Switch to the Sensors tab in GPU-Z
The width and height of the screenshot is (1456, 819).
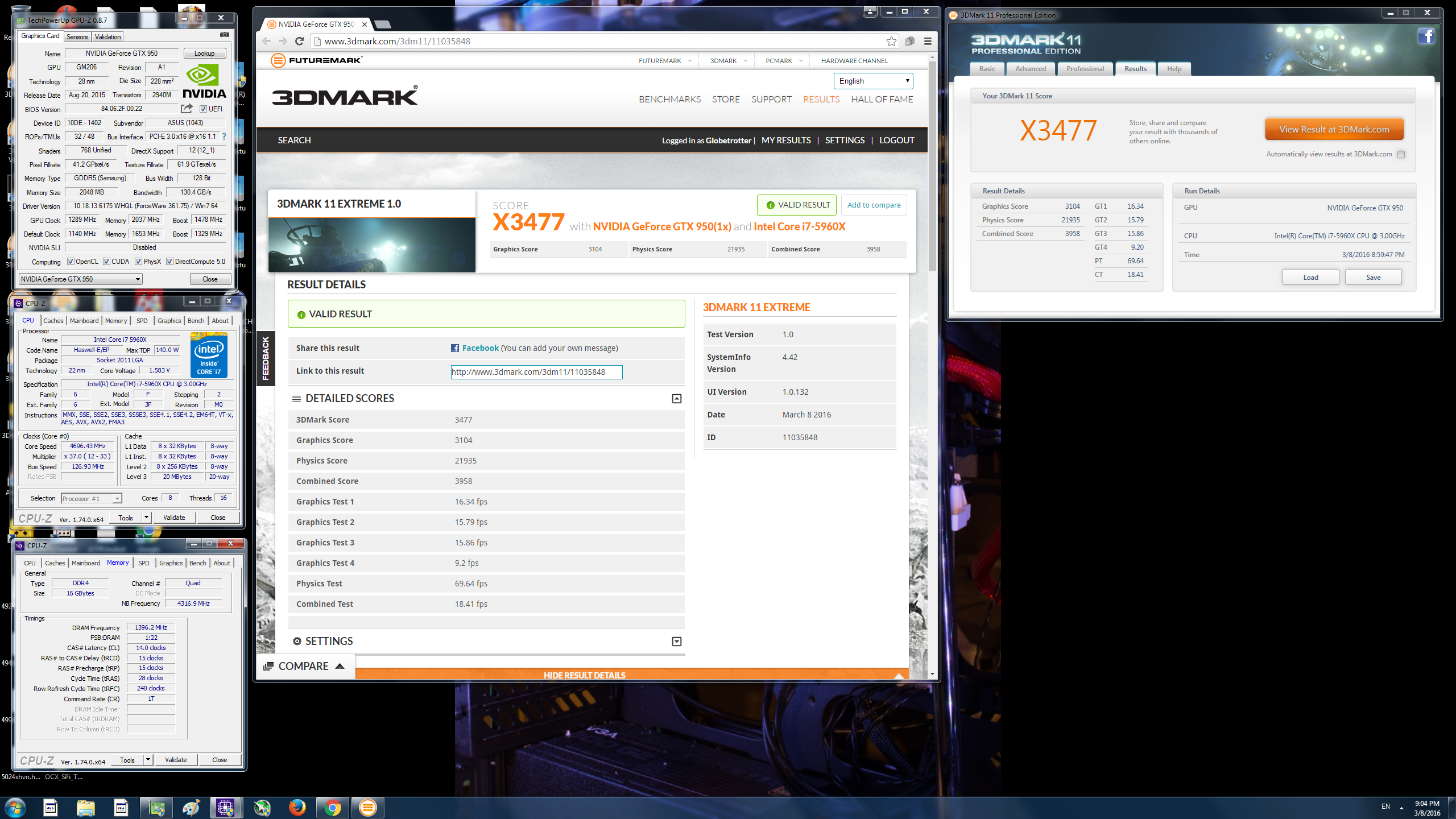[x=77, y=37]
